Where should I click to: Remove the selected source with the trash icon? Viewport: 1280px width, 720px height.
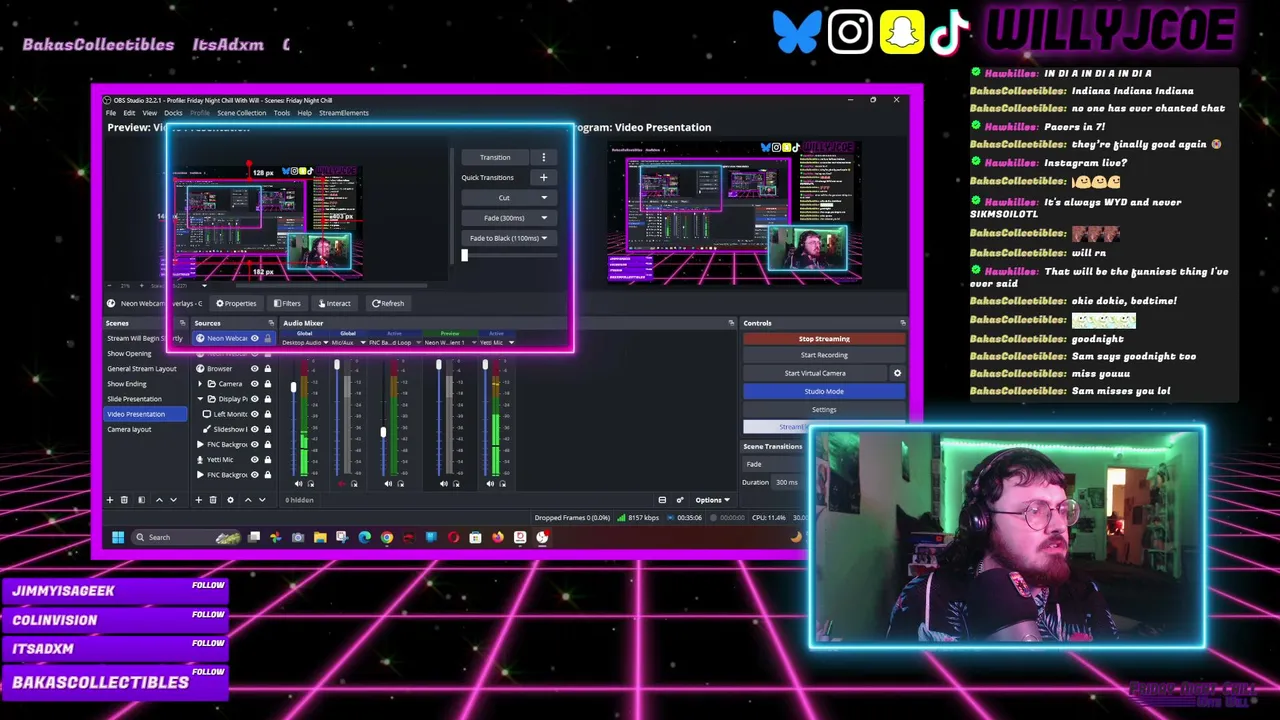[x=213, y=500]
